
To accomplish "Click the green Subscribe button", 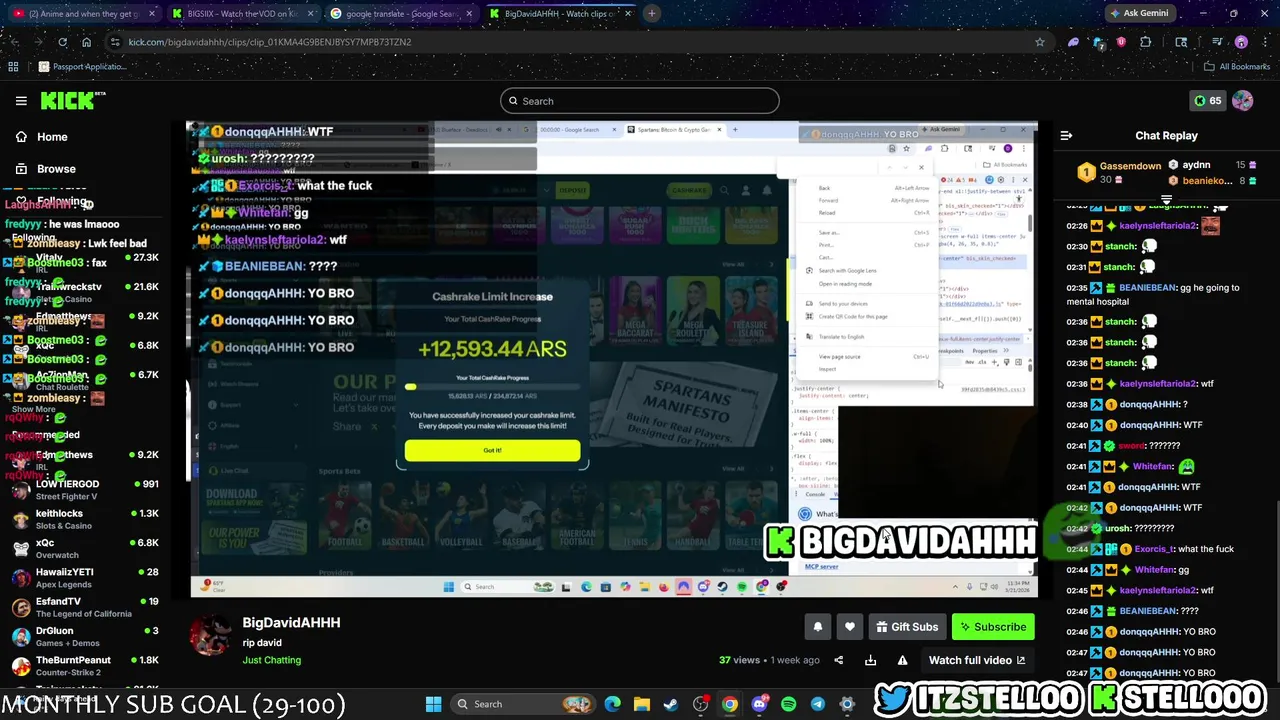I will [993, 627].
